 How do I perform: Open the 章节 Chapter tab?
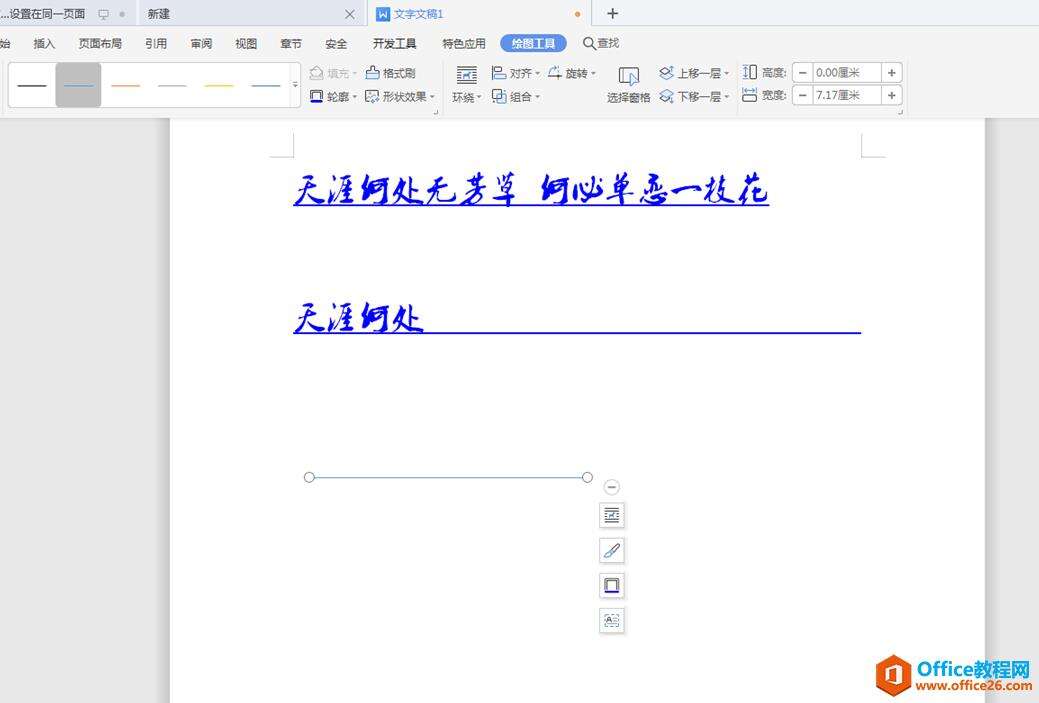coord(291,44)
